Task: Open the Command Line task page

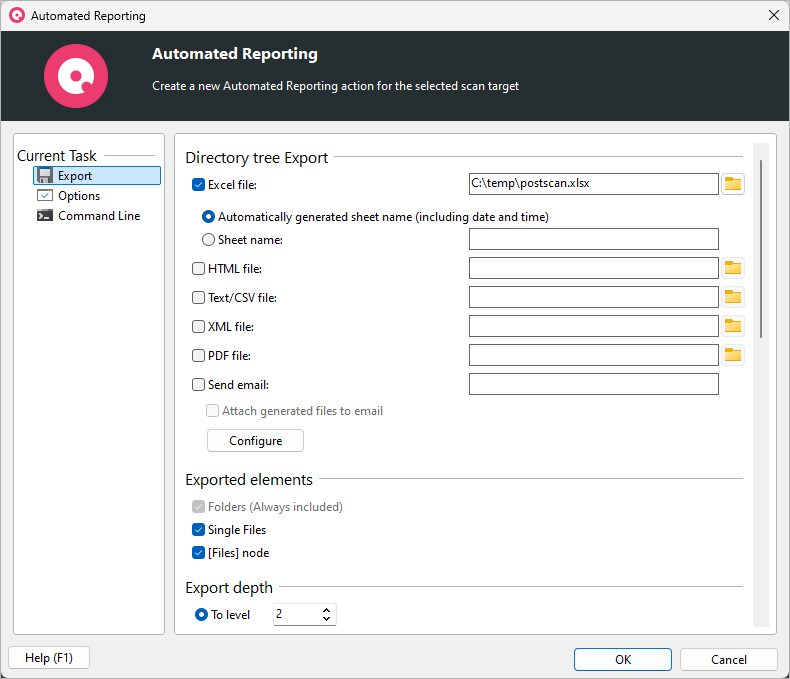Action: click(x=98, y=216)
